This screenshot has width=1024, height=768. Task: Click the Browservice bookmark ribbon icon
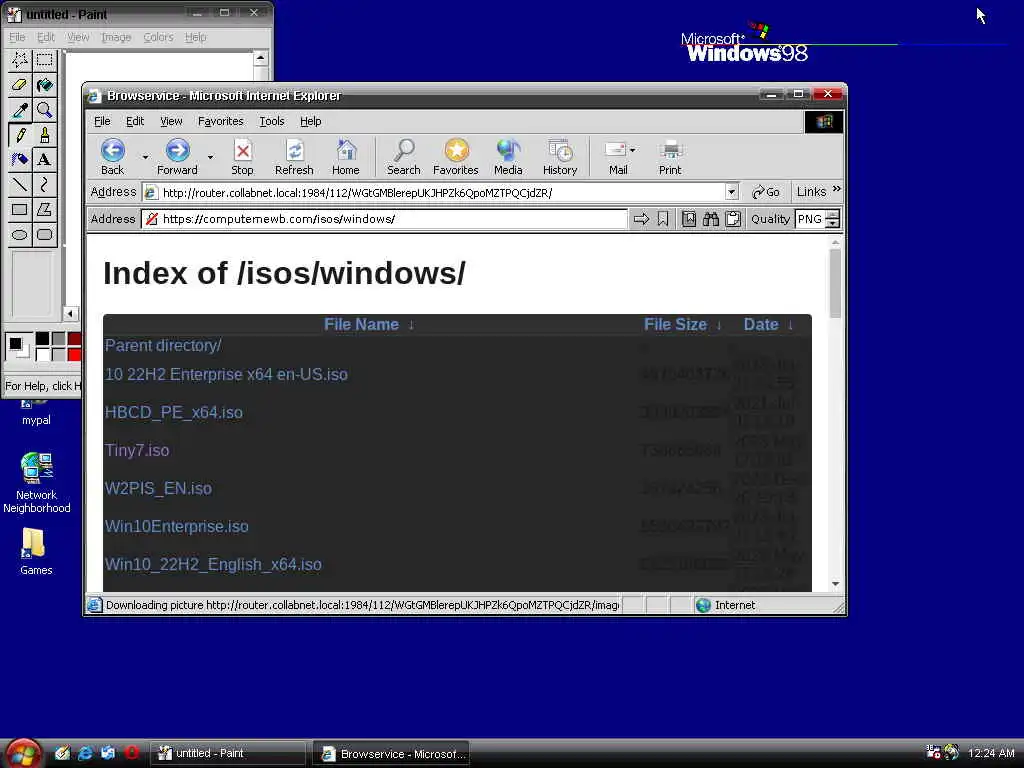[x=663, y=219]
